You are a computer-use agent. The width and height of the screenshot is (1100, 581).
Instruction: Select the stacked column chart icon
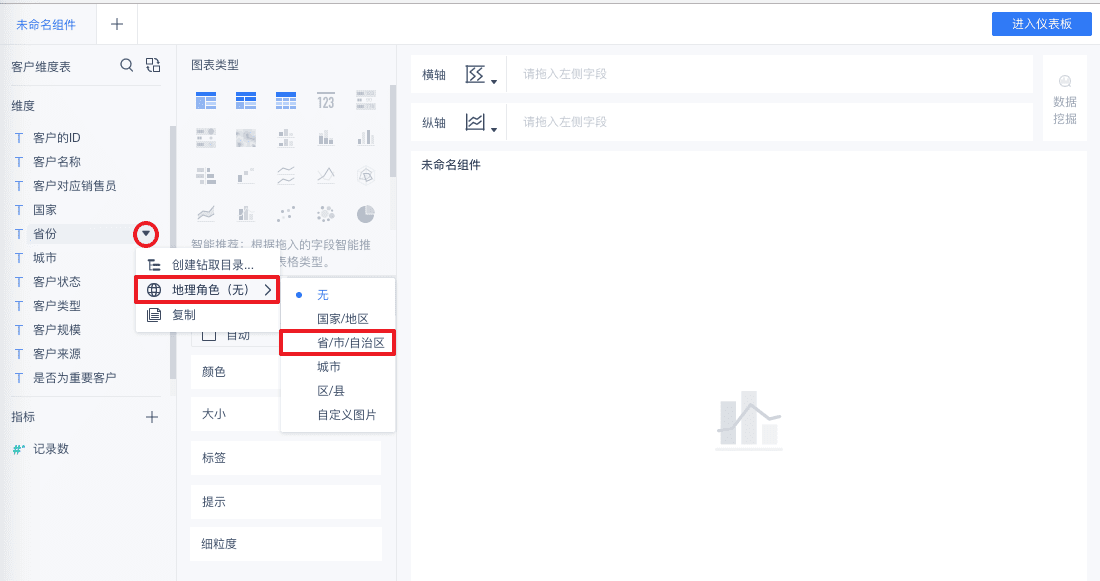click(326, 138)
